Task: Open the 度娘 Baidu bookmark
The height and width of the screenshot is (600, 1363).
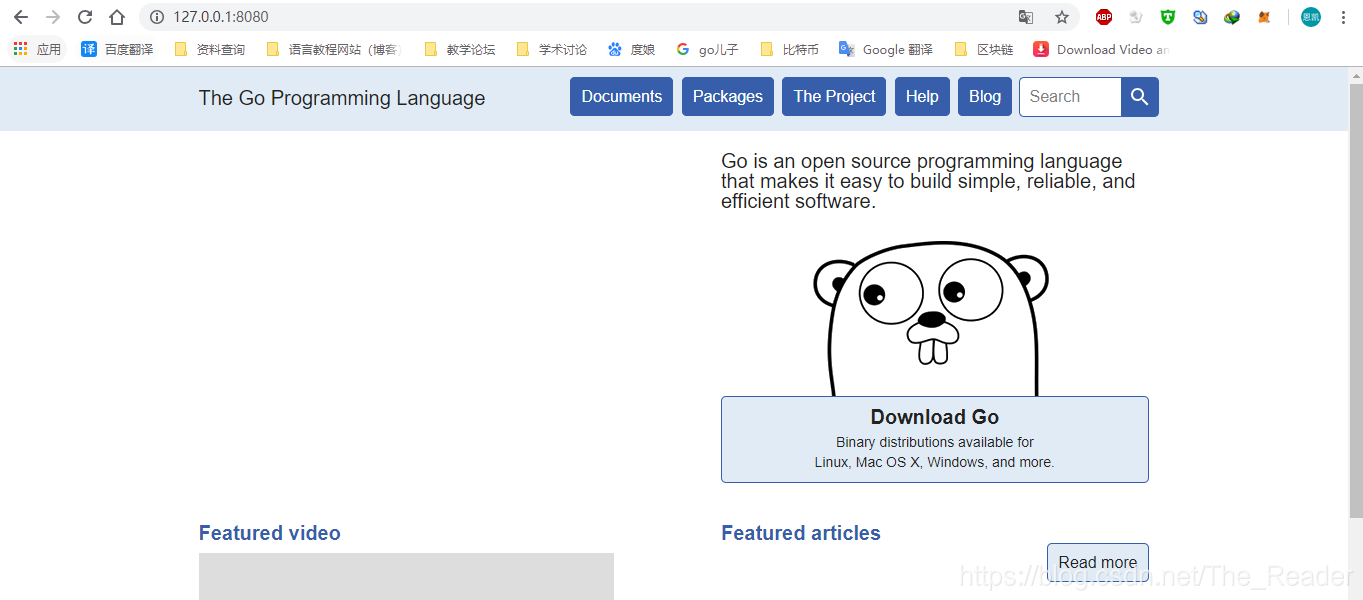Action: [x=631, y=49]
